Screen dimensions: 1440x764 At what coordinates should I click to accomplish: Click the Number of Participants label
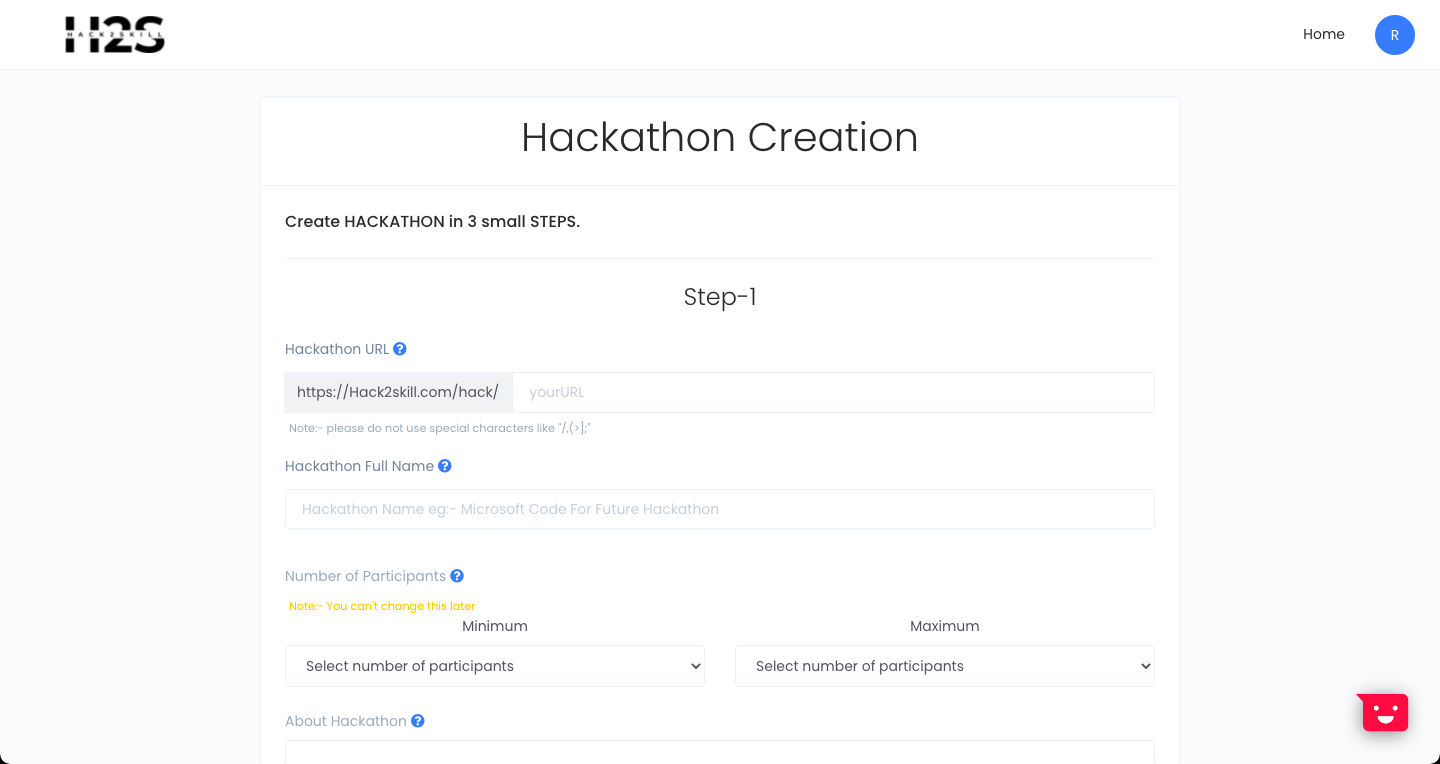click(365, 576)
